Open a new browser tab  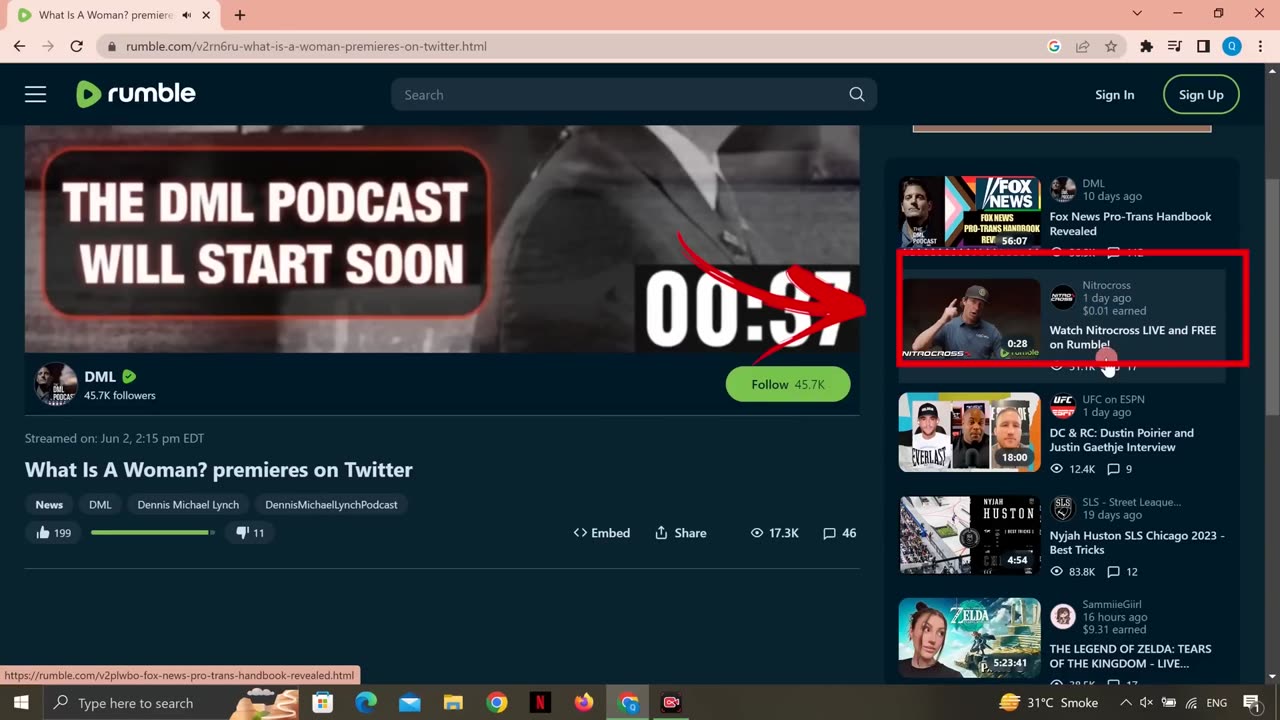click(x=240, y=15)
